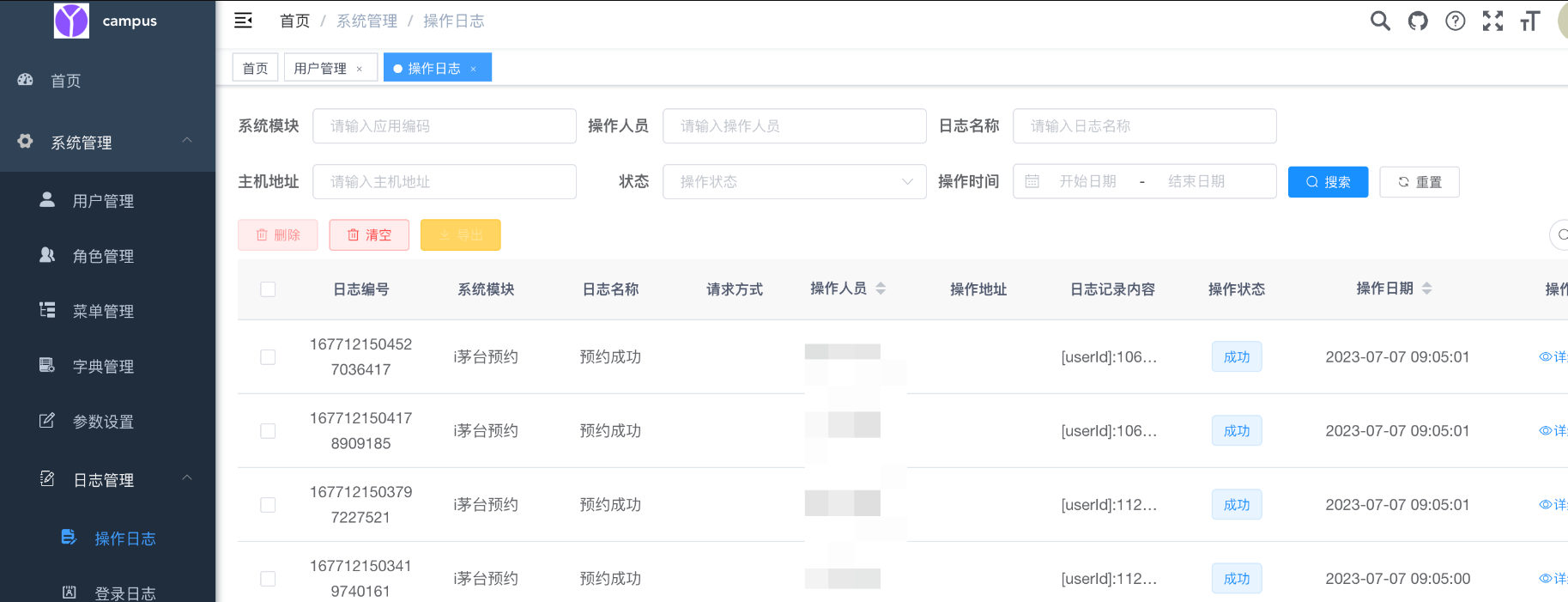Image resolution: width=1568 pixels, height=602 pixels.
Task: Click the 请输入操作人员 input field
Action: pos(794,126)
